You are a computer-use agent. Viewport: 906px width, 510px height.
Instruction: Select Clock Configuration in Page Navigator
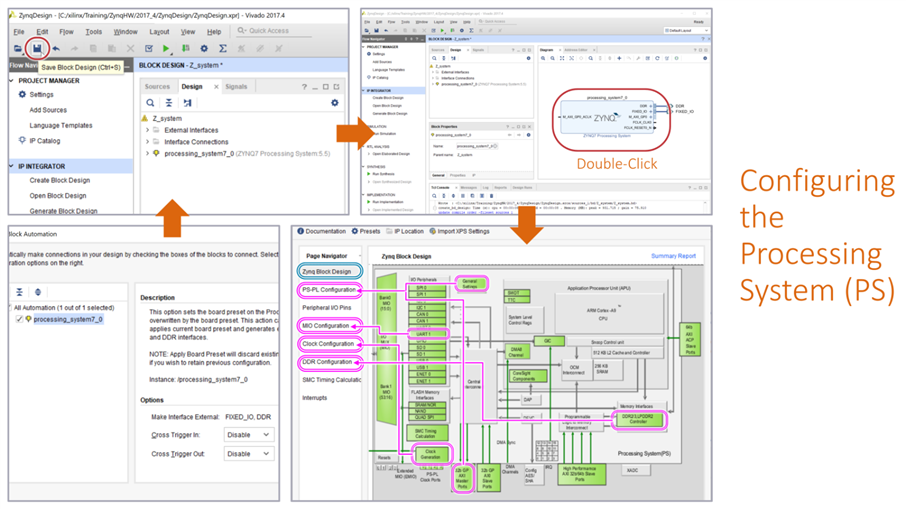tap(328, 344)
